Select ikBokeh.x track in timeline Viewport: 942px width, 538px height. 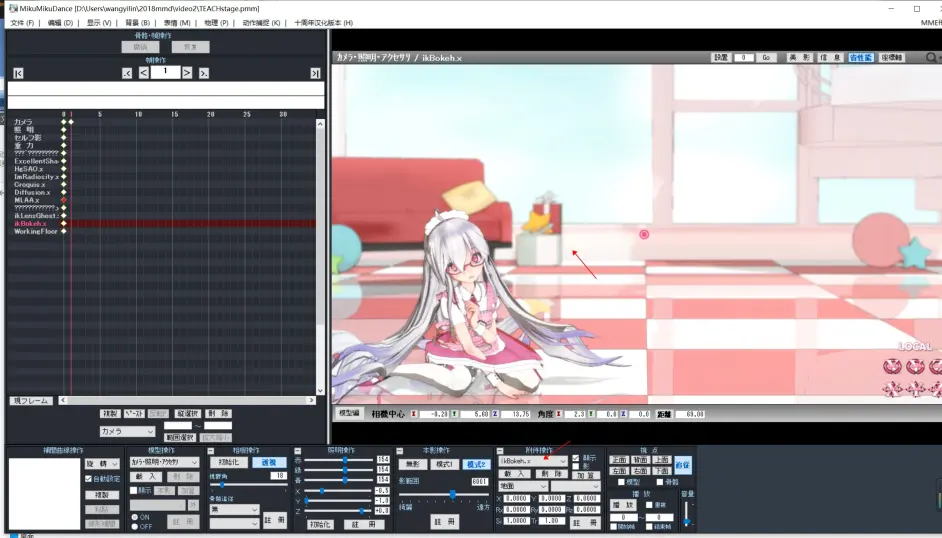[31, 223]
